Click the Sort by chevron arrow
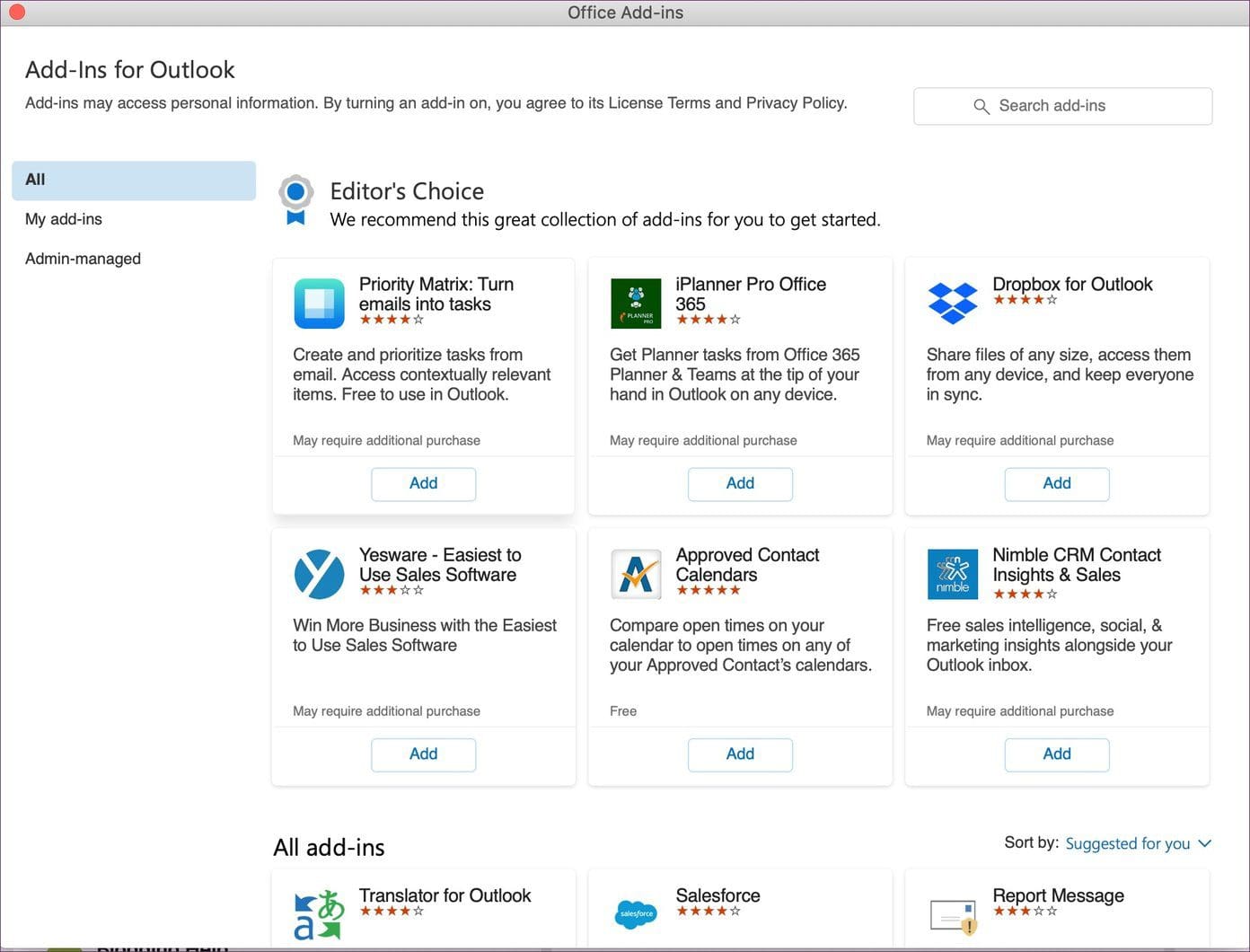Screen dimensions: 1250x952 (1205, 843)
